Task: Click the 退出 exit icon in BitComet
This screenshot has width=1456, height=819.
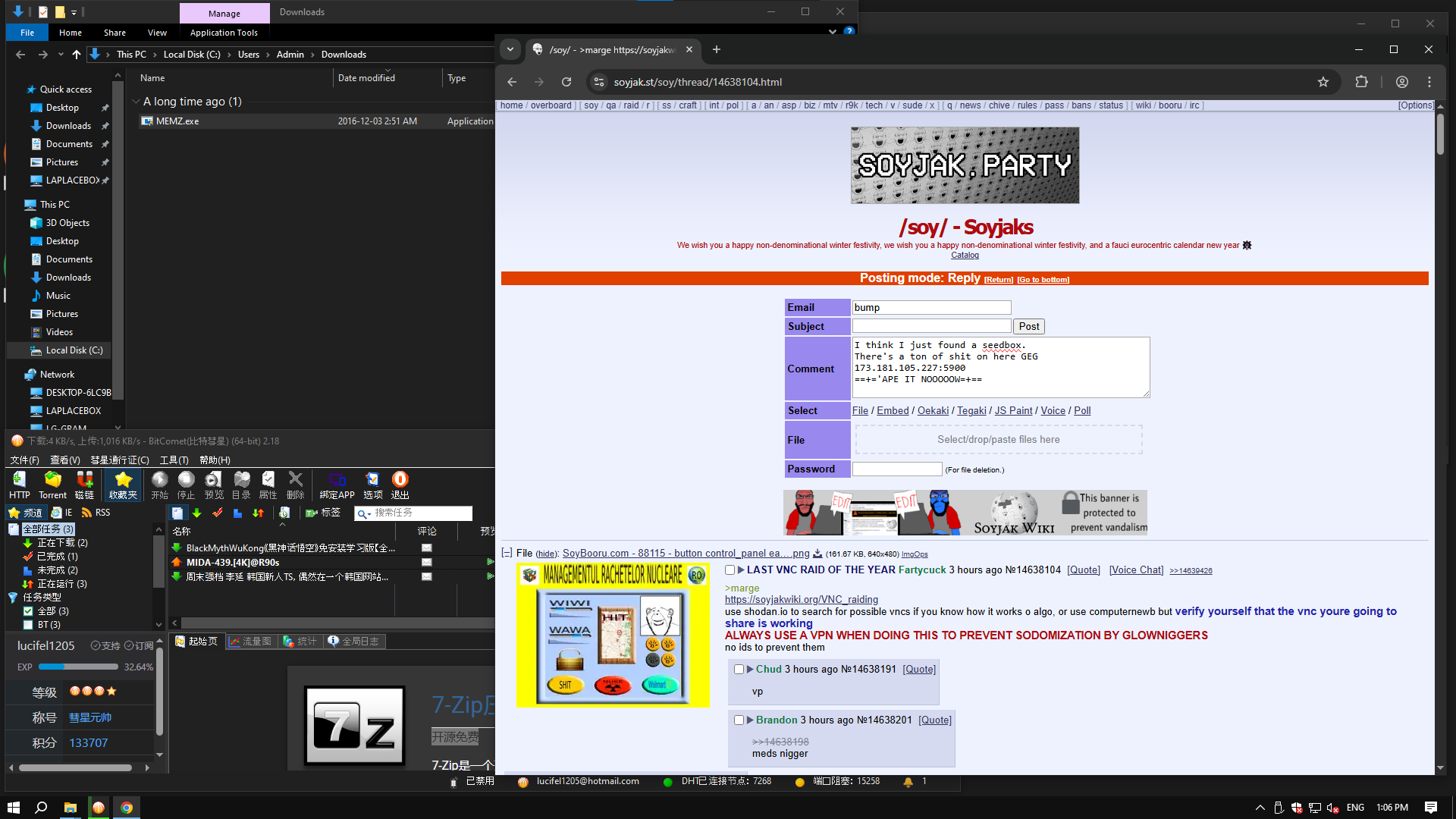Action: pyautogui.click(x=400, y=485)
